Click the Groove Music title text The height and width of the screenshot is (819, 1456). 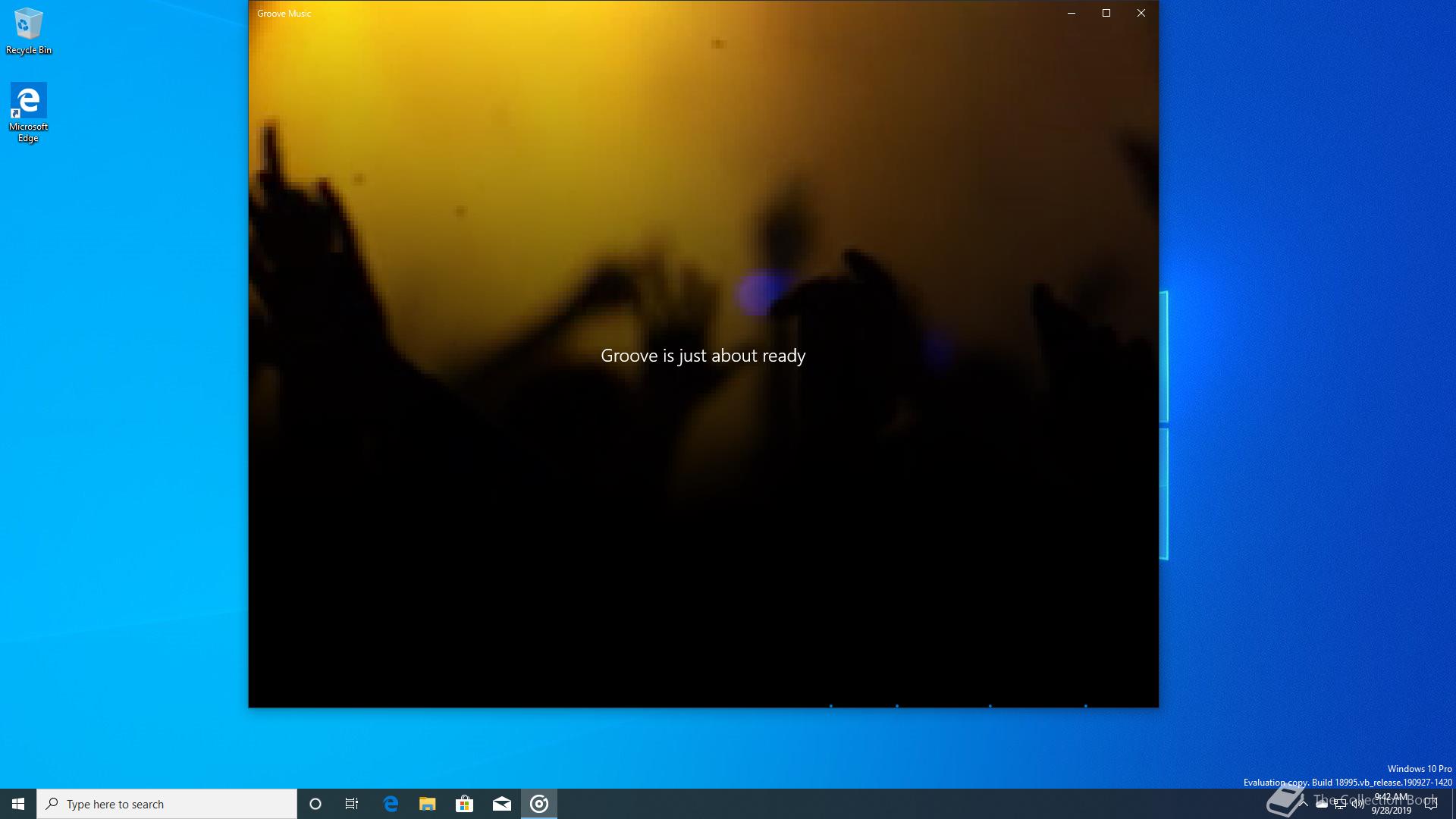point(284,14)
